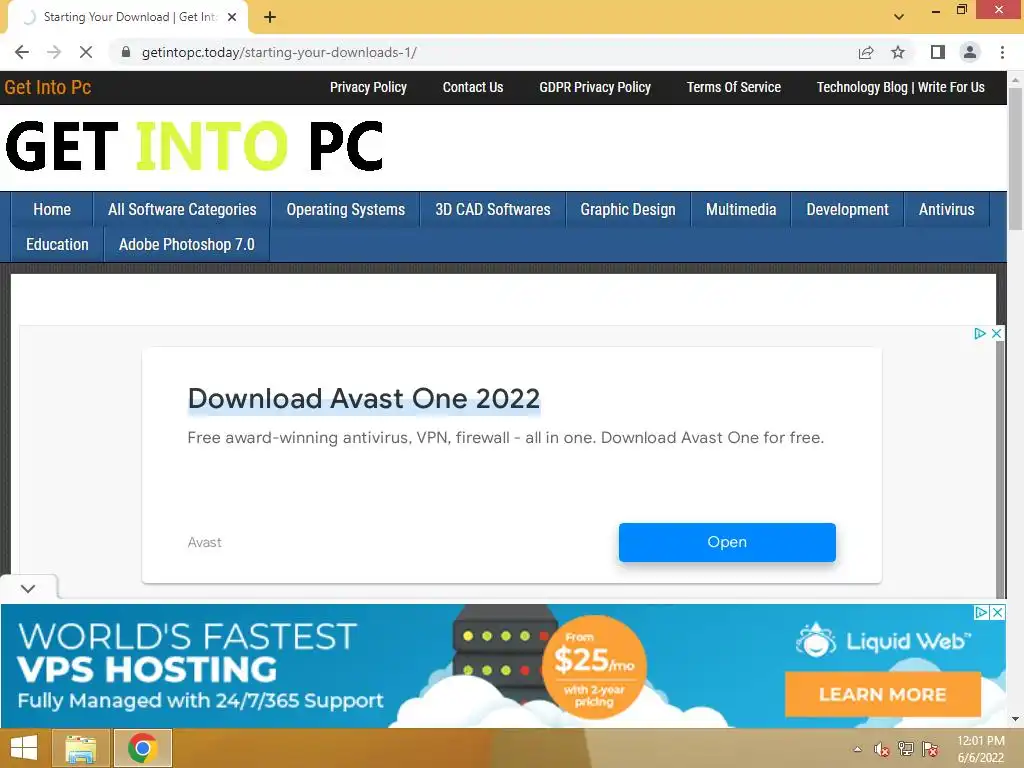Go to the Home menu item
Image resolution: width=1024 pixels, height=768 pixels.
click(x=52, y=210)
